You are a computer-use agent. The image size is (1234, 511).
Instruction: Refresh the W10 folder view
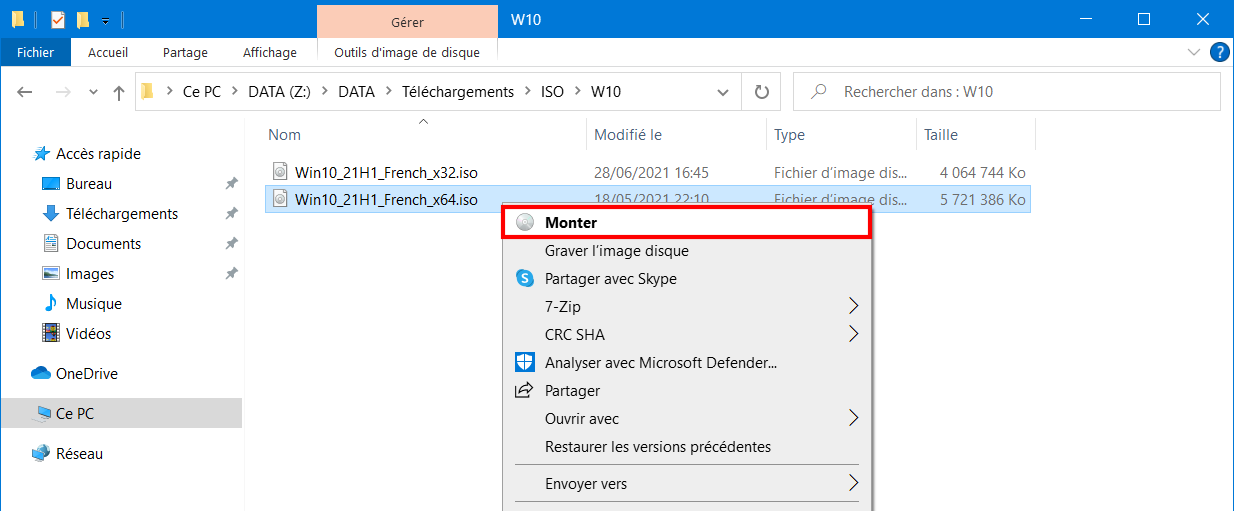pyautogui.click(x=762, y=92)
